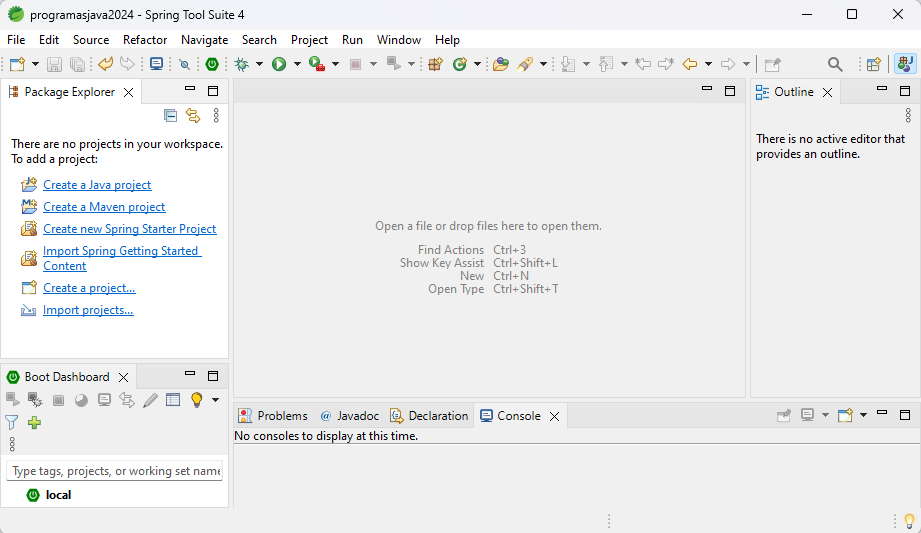
Task: Click the Skip All Breakpoints icon
Action: coord(184,64)
